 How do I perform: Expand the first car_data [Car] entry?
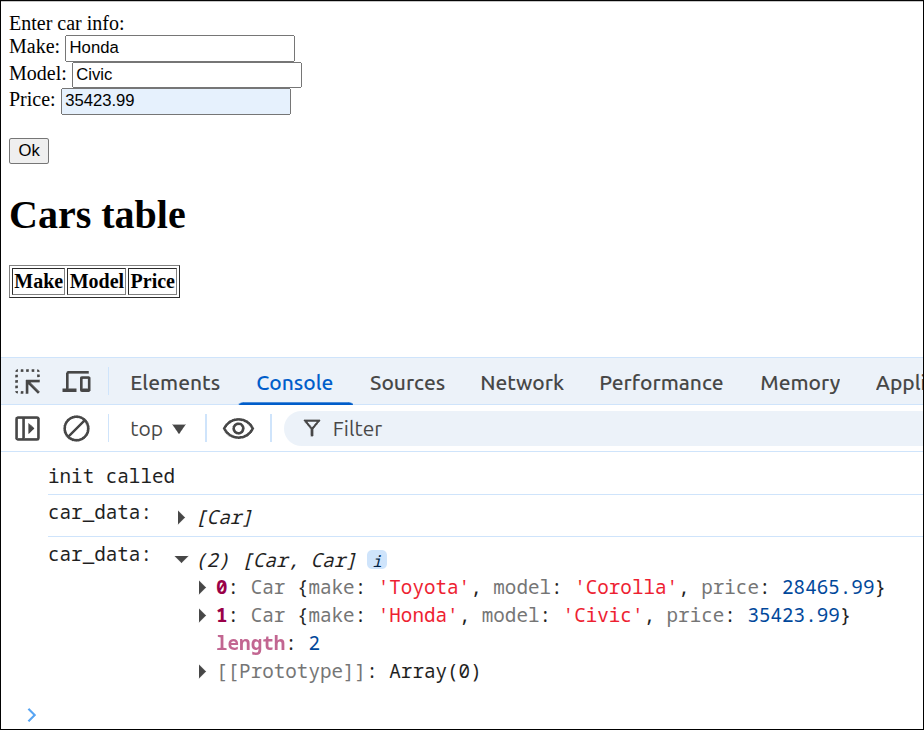pos(181,517)
